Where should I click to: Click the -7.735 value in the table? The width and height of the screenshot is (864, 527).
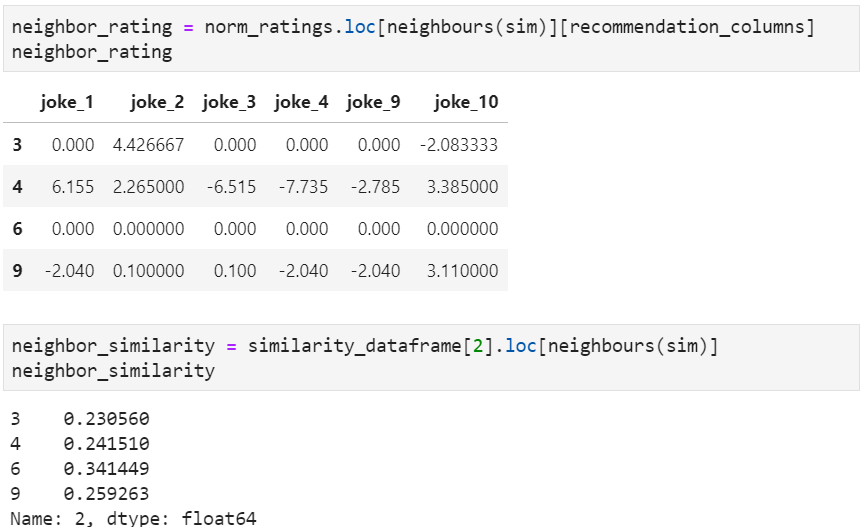point(301,187)
